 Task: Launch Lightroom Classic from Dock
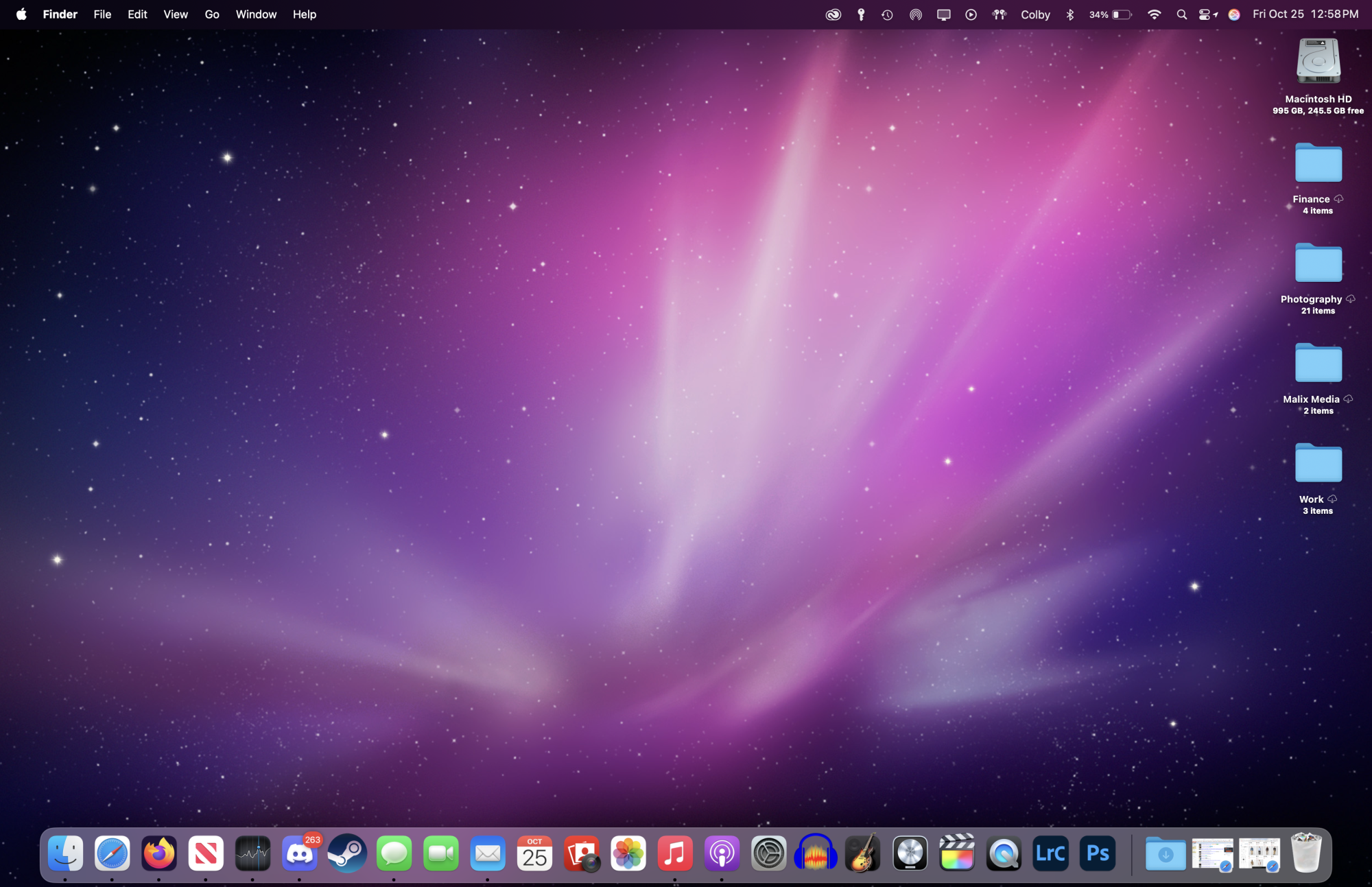click(x=1050, y=854)
